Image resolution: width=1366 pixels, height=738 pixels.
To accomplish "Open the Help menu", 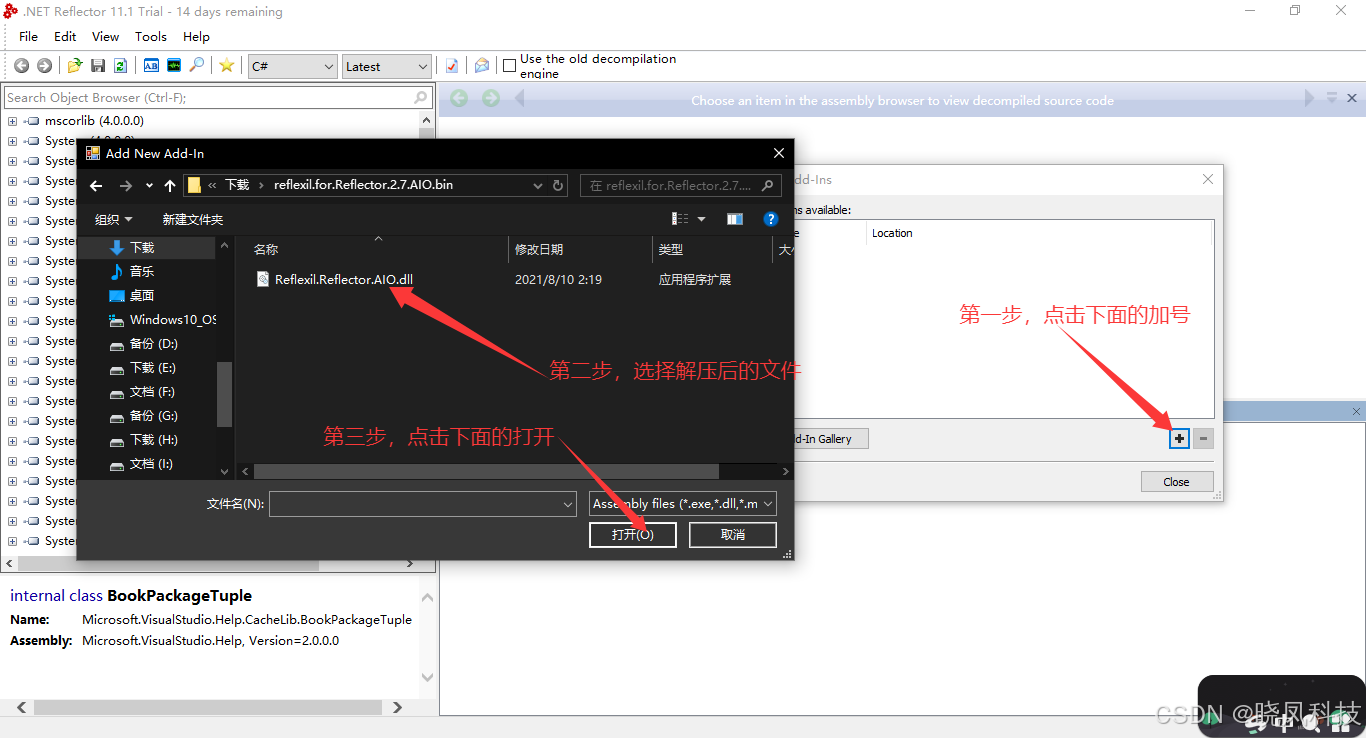I will click(x=196, y=36).
